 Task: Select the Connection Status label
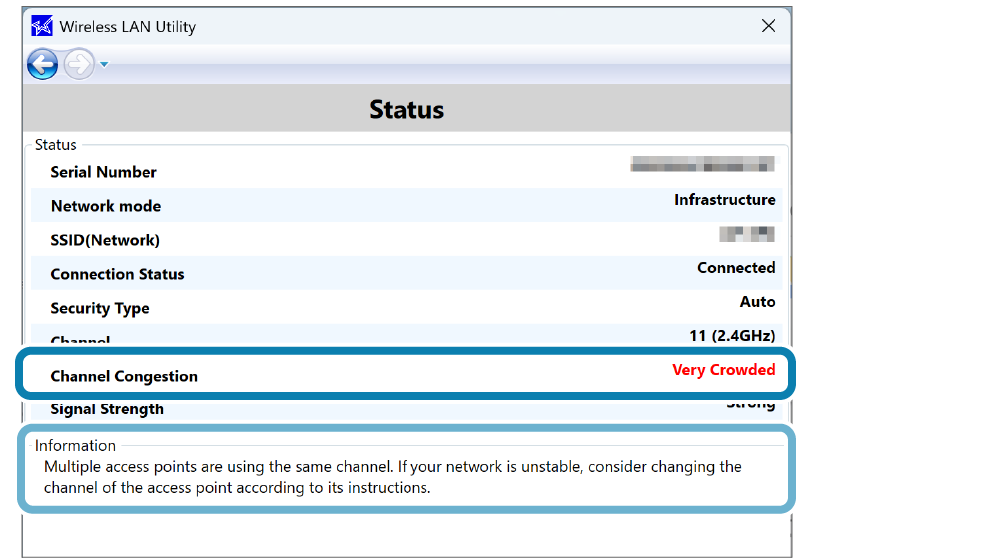click(117, 274)
